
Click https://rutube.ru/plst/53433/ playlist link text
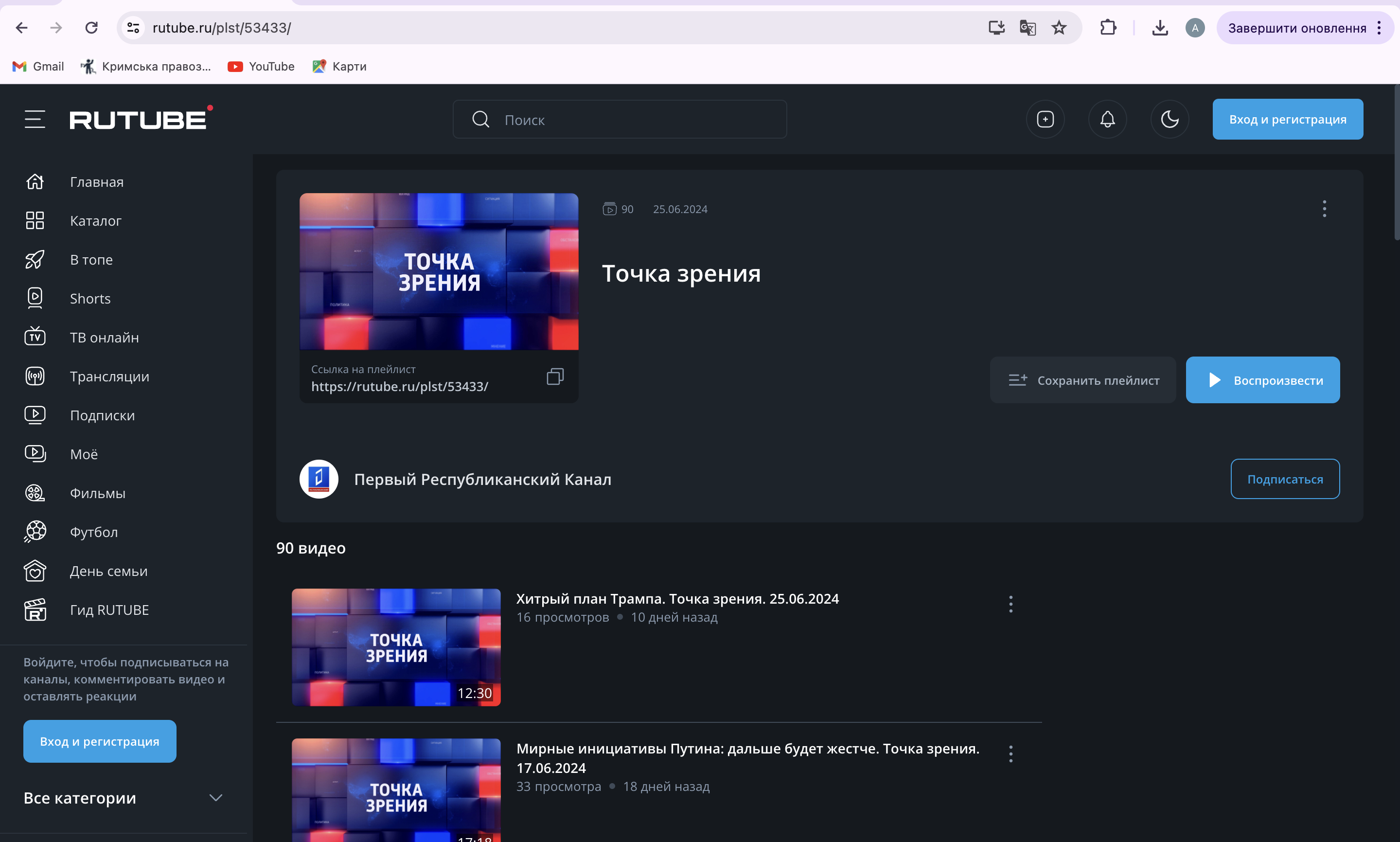coord(399,386)
